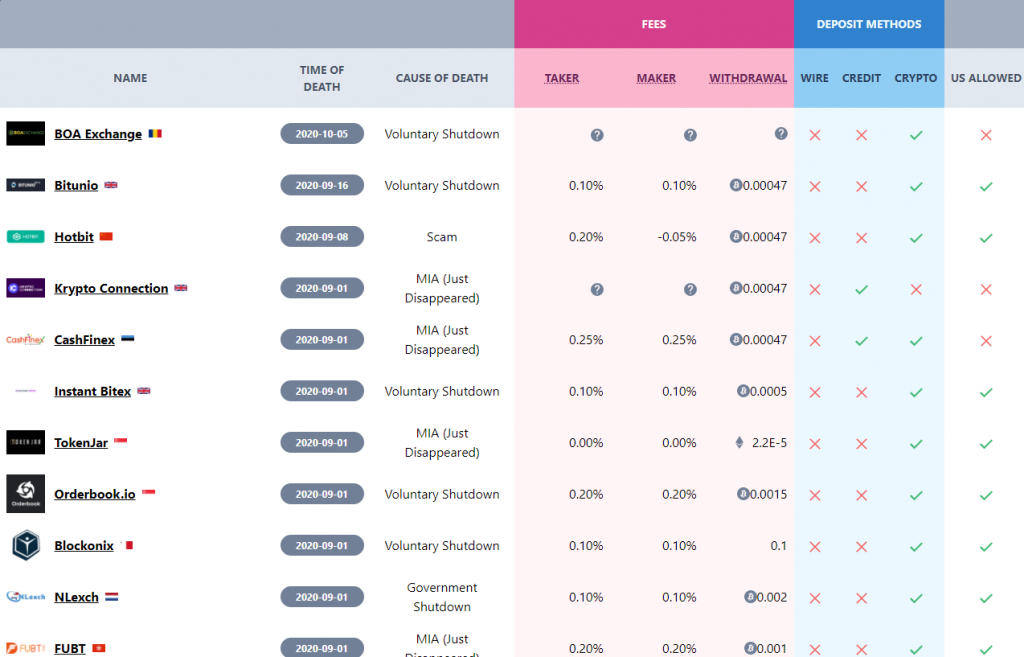Click the Bitcoin icon in Bitunio withdrawal fee

[x=736, y=185]
